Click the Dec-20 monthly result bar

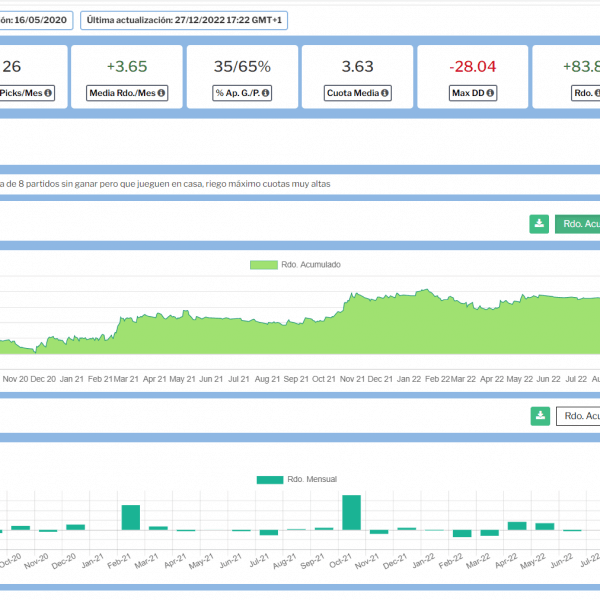click(x=76, y=527)
